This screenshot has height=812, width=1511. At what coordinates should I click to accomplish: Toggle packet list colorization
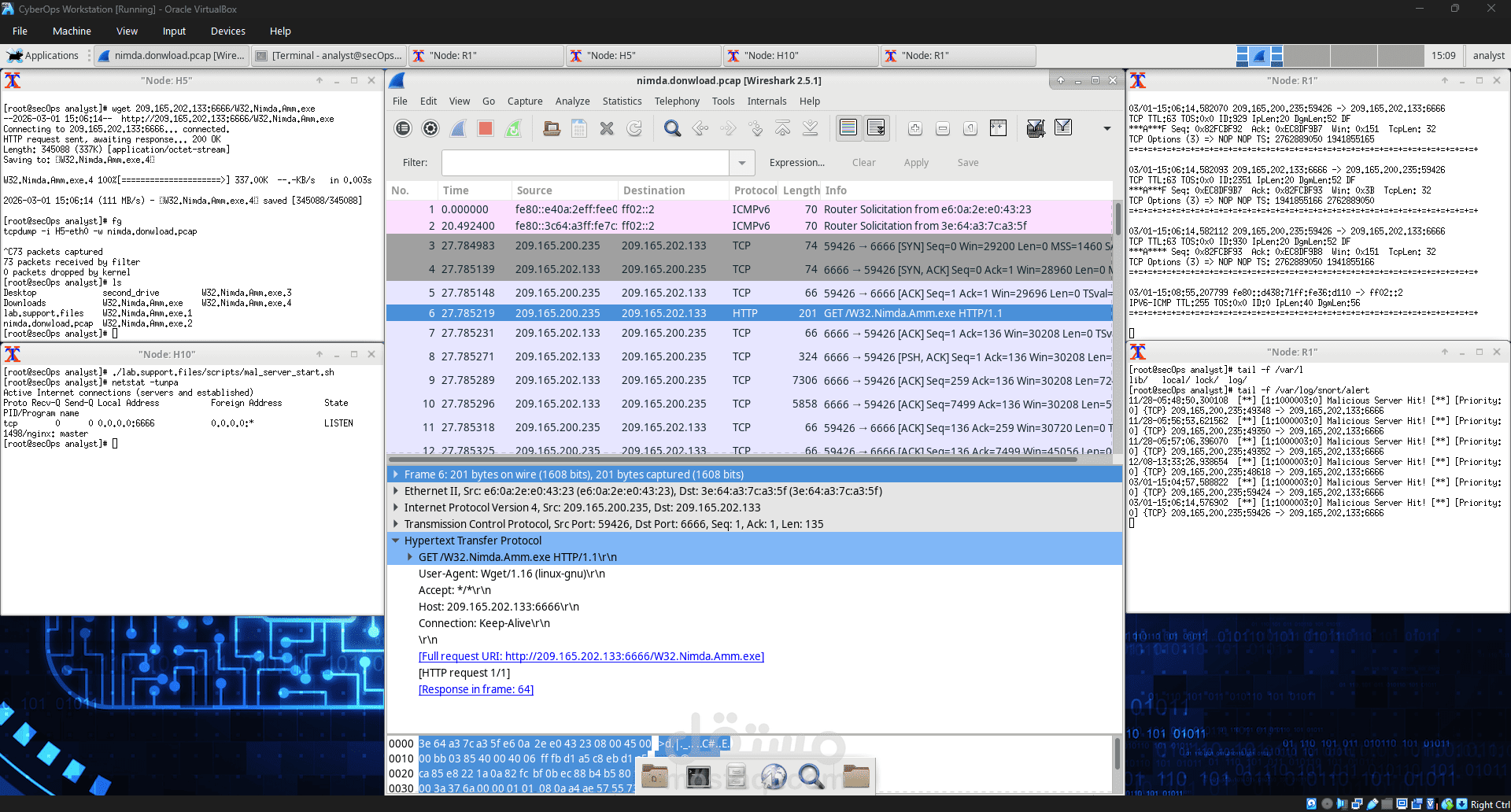point(848,127)
